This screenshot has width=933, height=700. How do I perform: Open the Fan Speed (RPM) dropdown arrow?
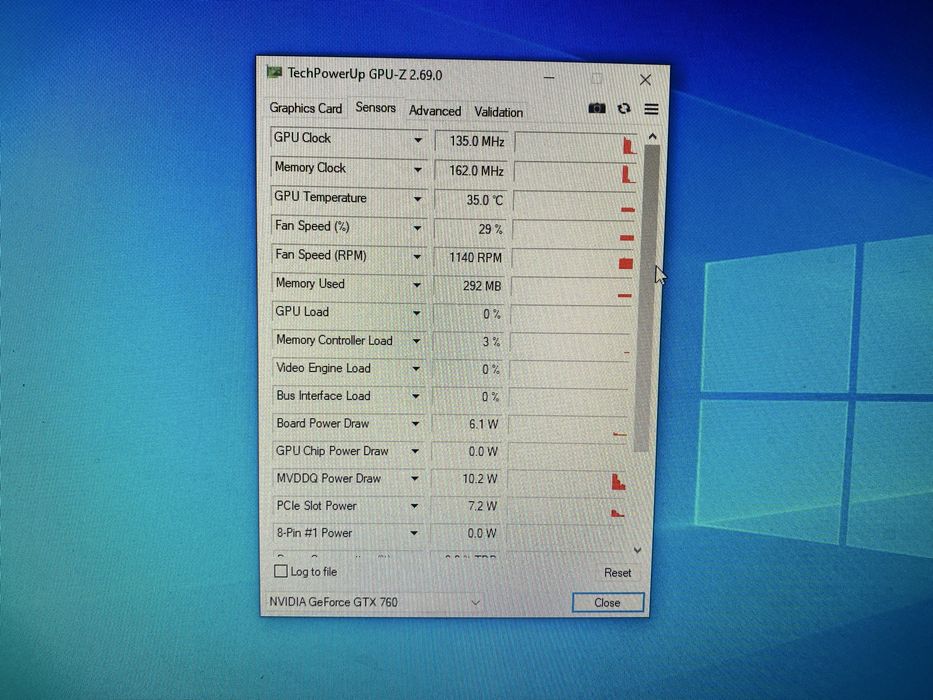[417, 257]
